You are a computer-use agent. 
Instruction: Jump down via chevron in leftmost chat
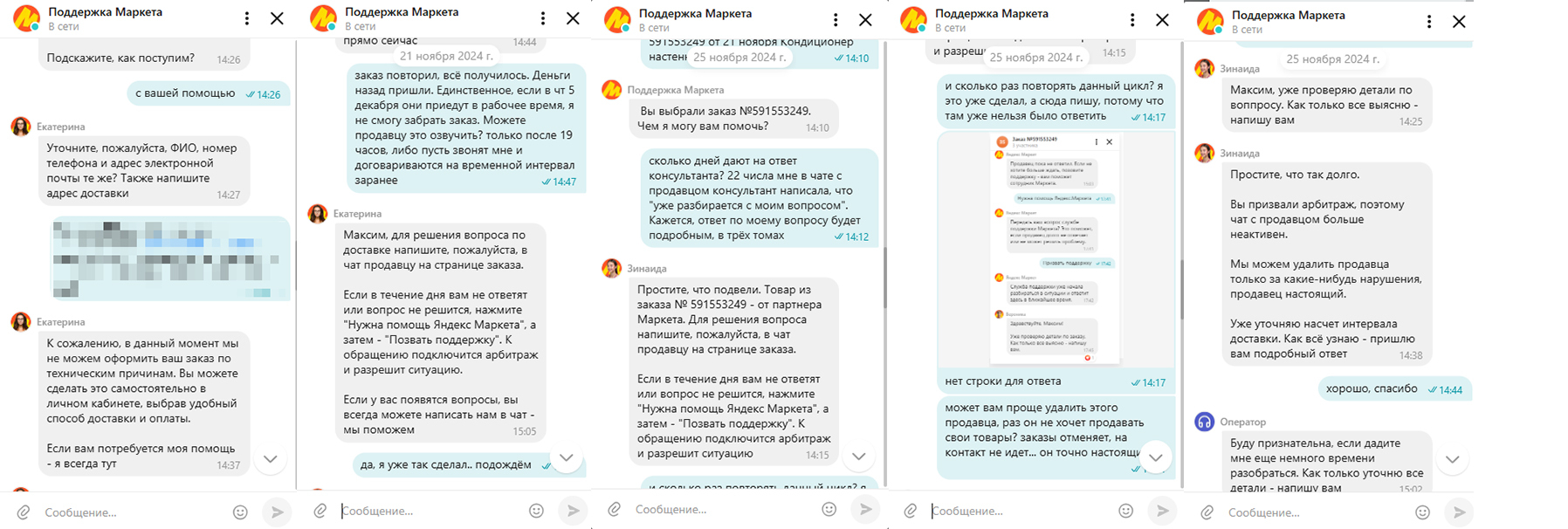pyautogui.click(x=271, y=458)
